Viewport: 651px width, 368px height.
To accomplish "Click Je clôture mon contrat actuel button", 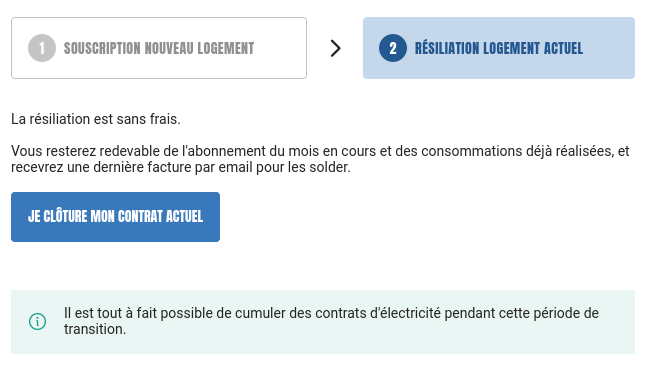I will point(115,217).
